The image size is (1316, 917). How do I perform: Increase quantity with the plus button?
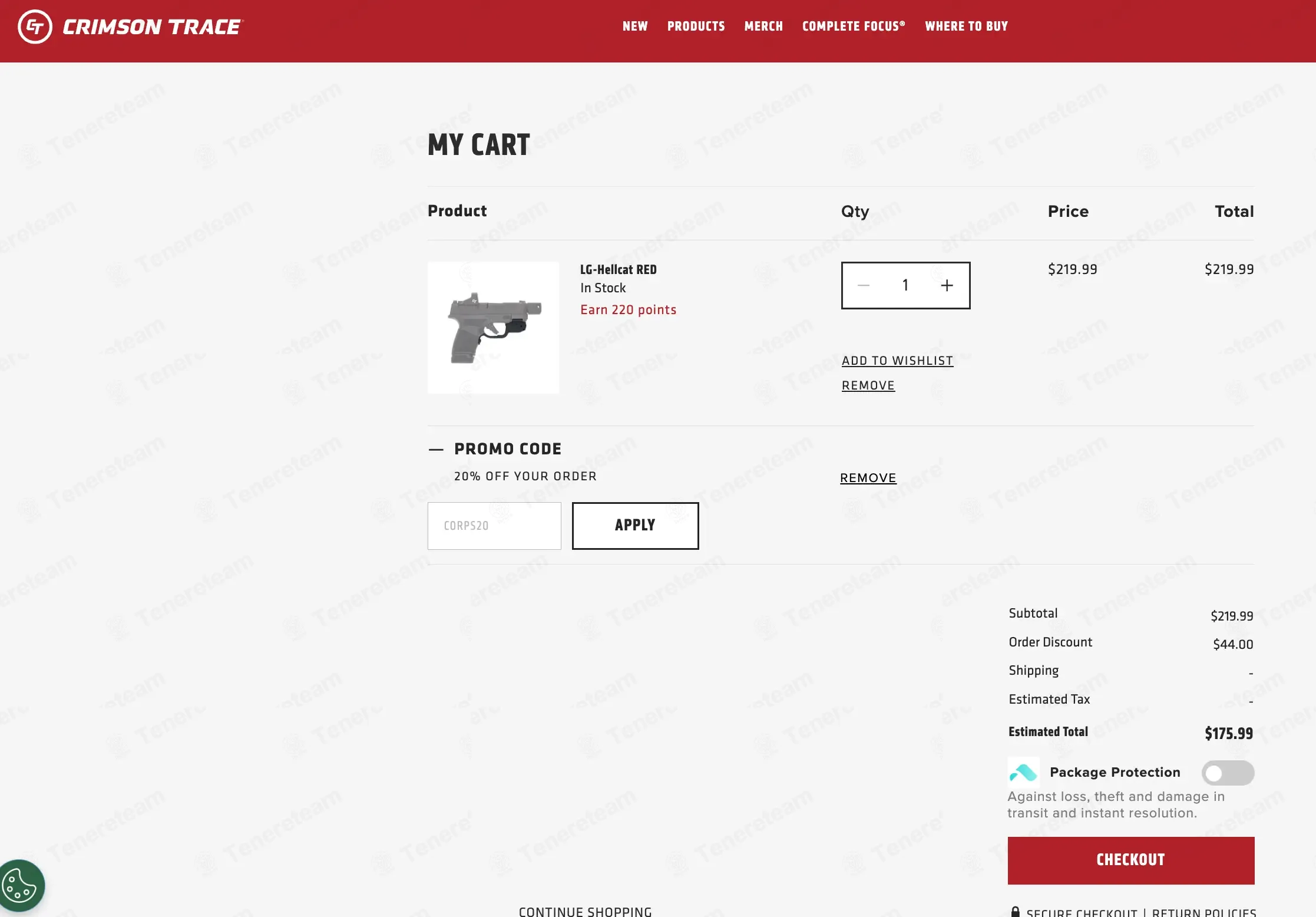click(x=947, y=286)
